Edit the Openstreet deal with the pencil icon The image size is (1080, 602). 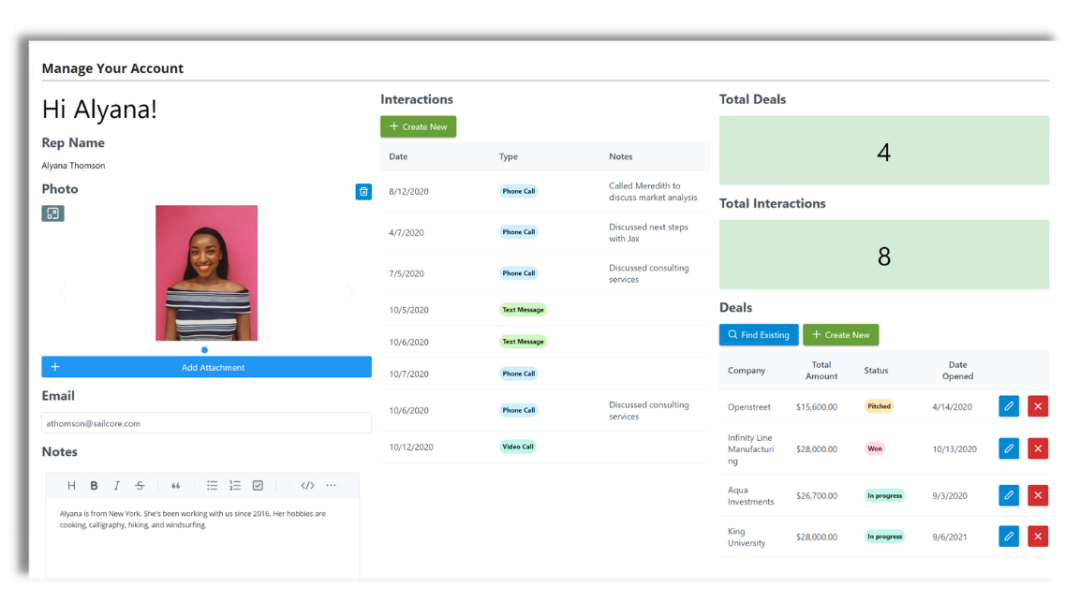1008,406
